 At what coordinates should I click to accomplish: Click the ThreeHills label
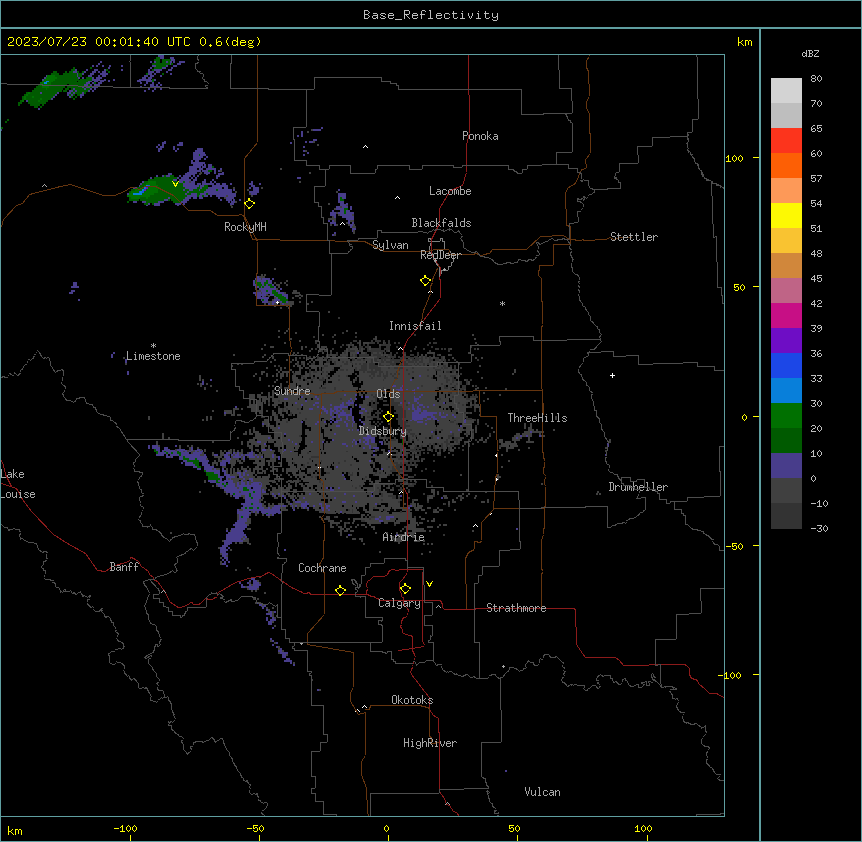pos(537,418)
